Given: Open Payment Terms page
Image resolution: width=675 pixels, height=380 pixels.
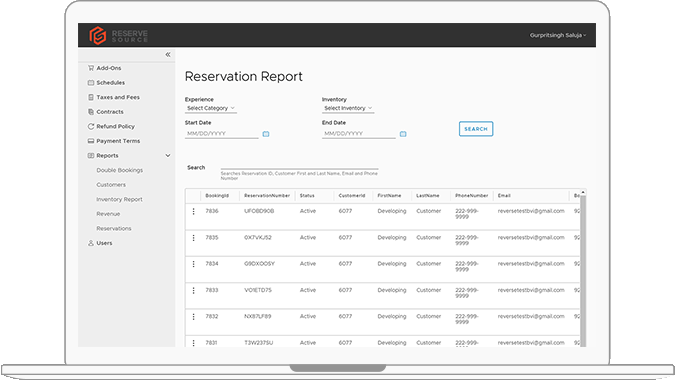Looking at the screenshot, I should [x=118, y=141].
